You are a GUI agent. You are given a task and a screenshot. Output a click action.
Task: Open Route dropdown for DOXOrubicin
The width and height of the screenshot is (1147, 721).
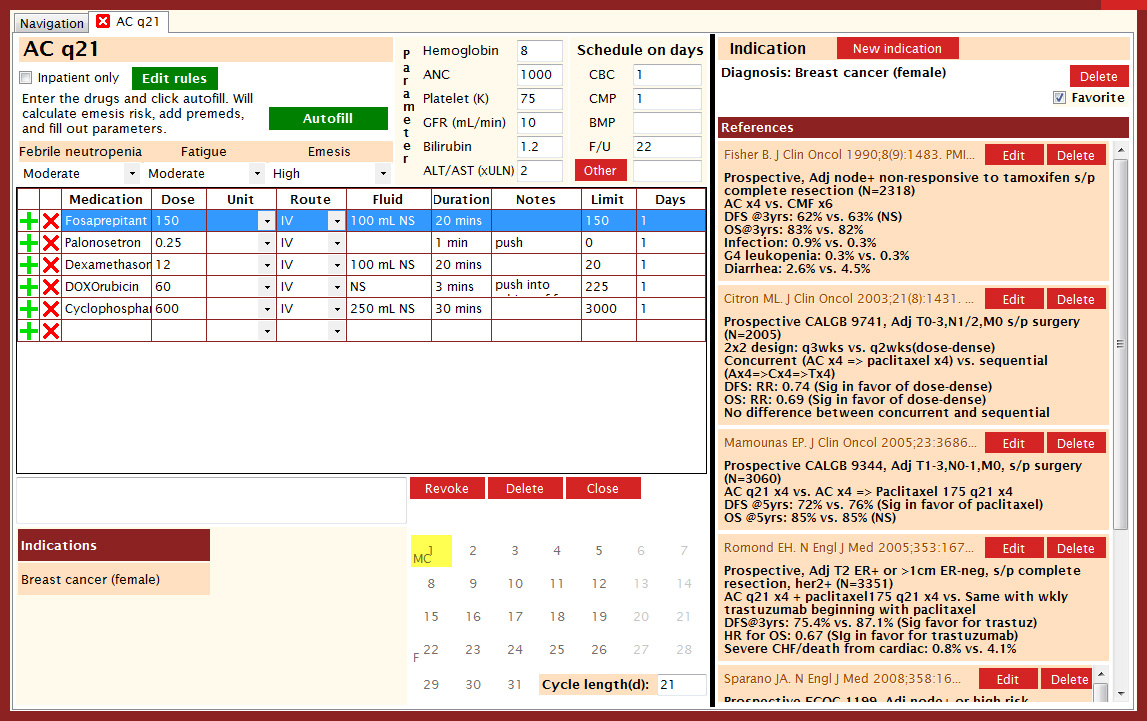336,287
